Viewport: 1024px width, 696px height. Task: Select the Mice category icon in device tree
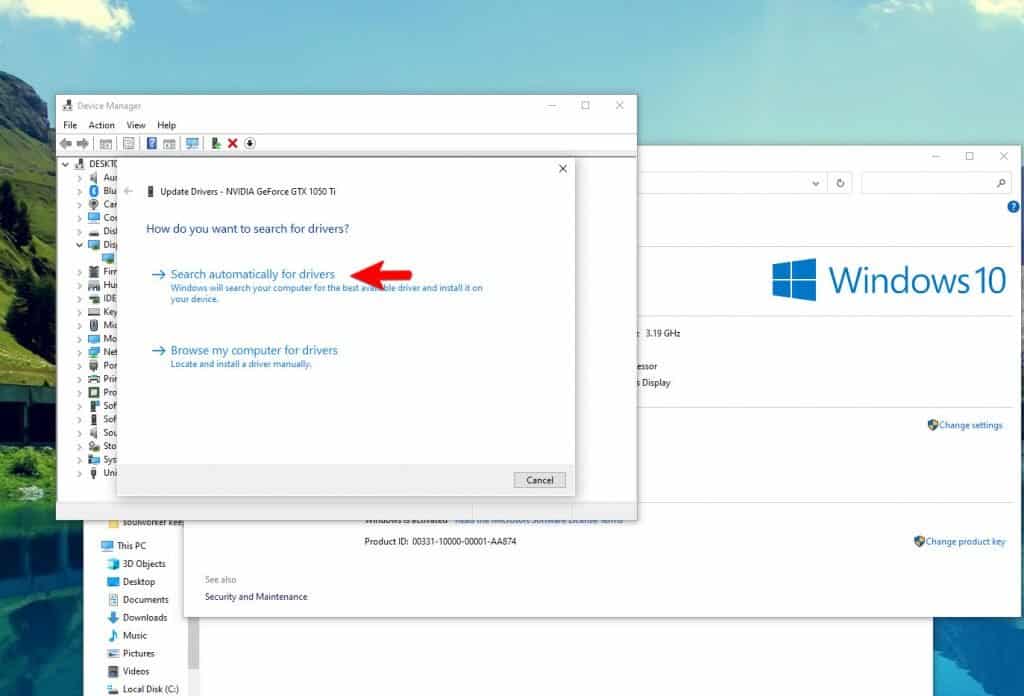click(93, 325)
